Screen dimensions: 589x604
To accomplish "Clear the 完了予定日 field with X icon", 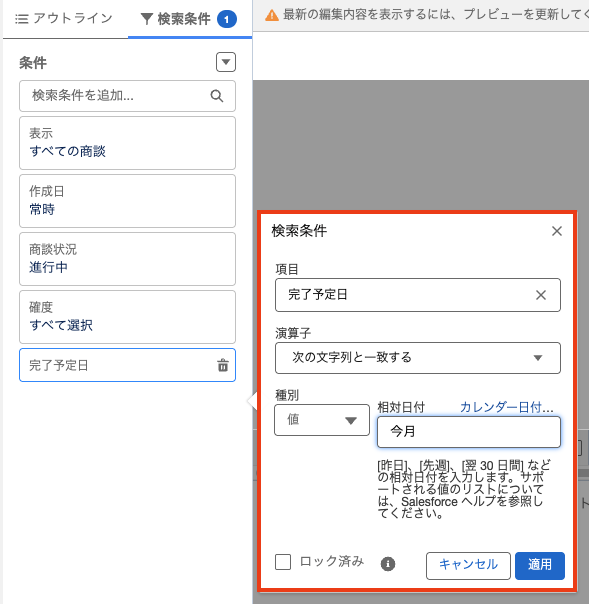I will (541, 295).
